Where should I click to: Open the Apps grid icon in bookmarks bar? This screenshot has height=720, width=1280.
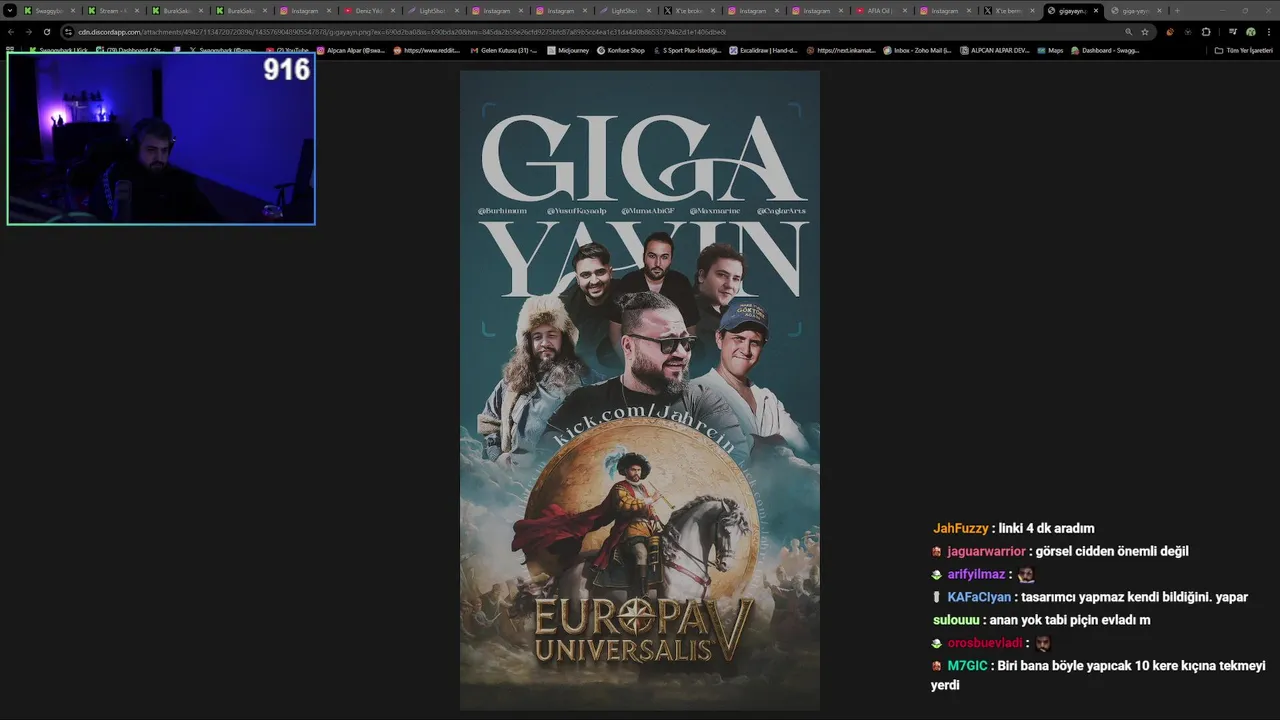point(10,50)
